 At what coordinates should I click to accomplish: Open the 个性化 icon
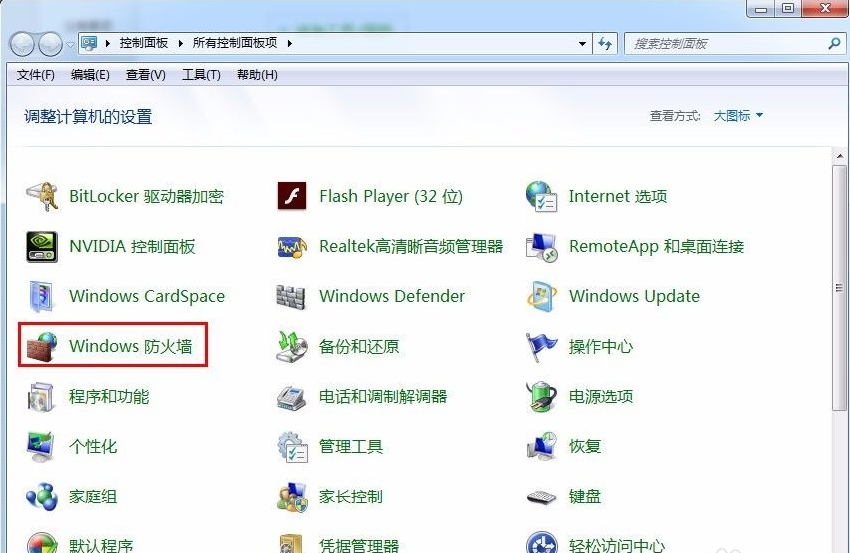pyautogui.click(x=42, y=447)
